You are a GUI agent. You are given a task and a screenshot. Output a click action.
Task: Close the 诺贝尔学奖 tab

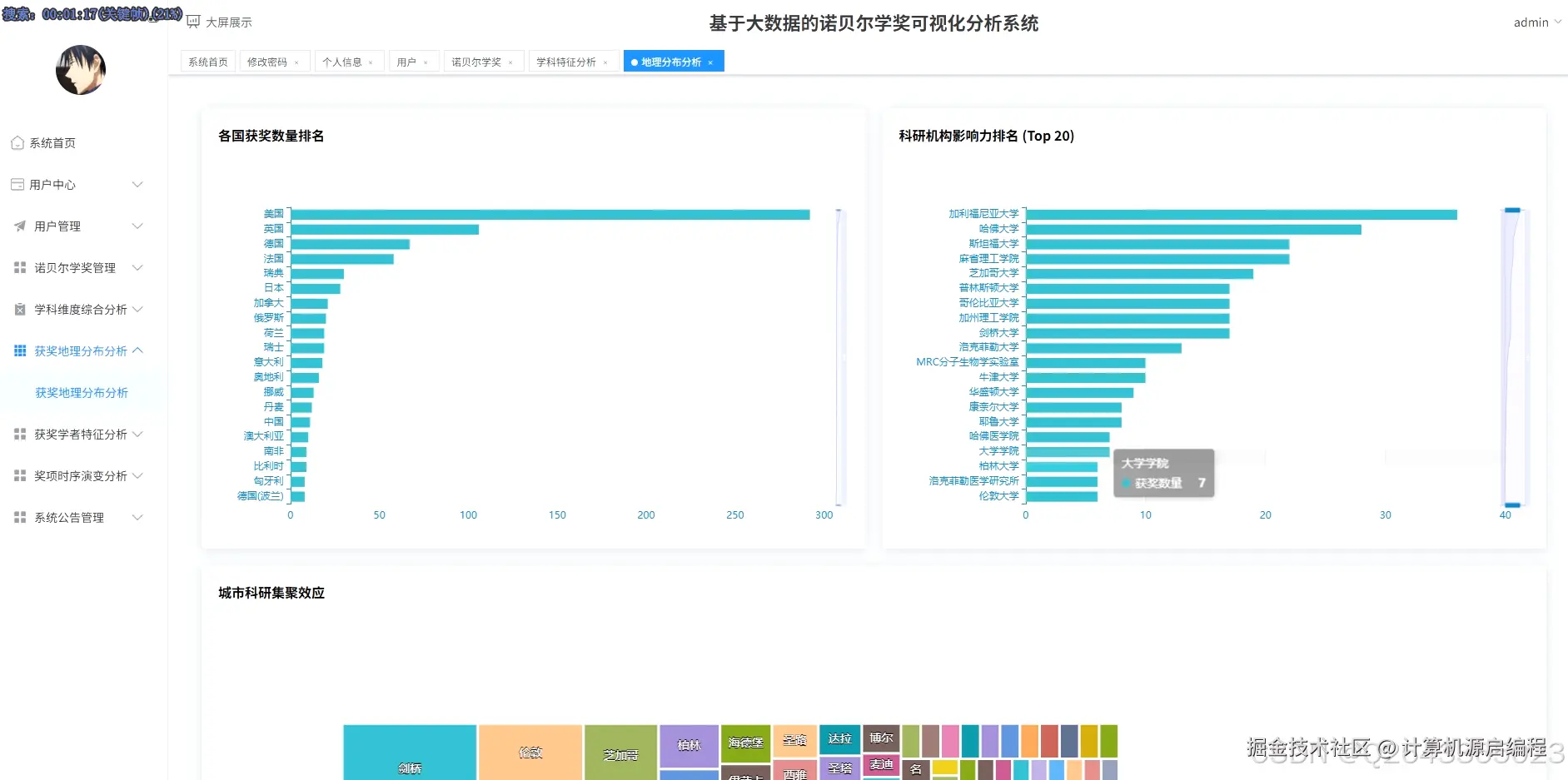510,62
